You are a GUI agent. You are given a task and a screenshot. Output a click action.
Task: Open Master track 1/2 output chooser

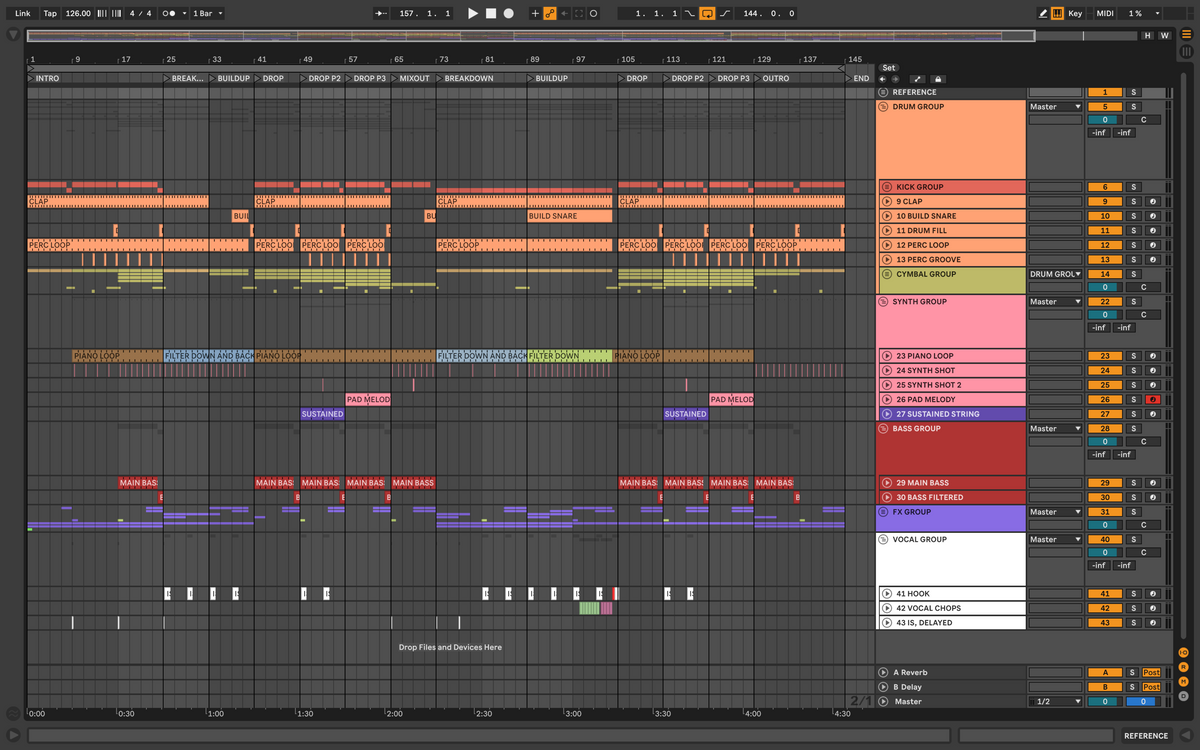click(x=1055, y=702)
